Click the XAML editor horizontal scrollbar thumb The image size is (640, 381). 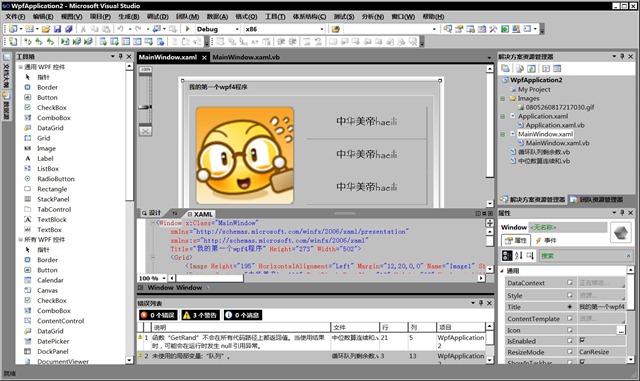coord(209,278)
